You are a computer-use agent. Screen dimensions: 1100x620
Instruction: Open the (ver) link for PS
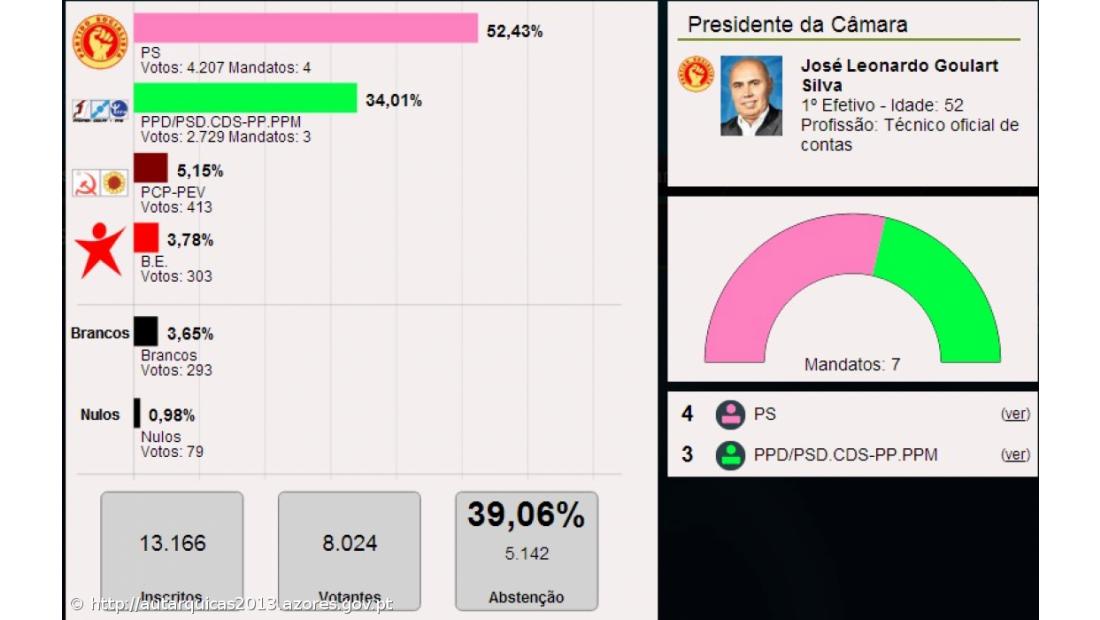[x=1014, y=413]
